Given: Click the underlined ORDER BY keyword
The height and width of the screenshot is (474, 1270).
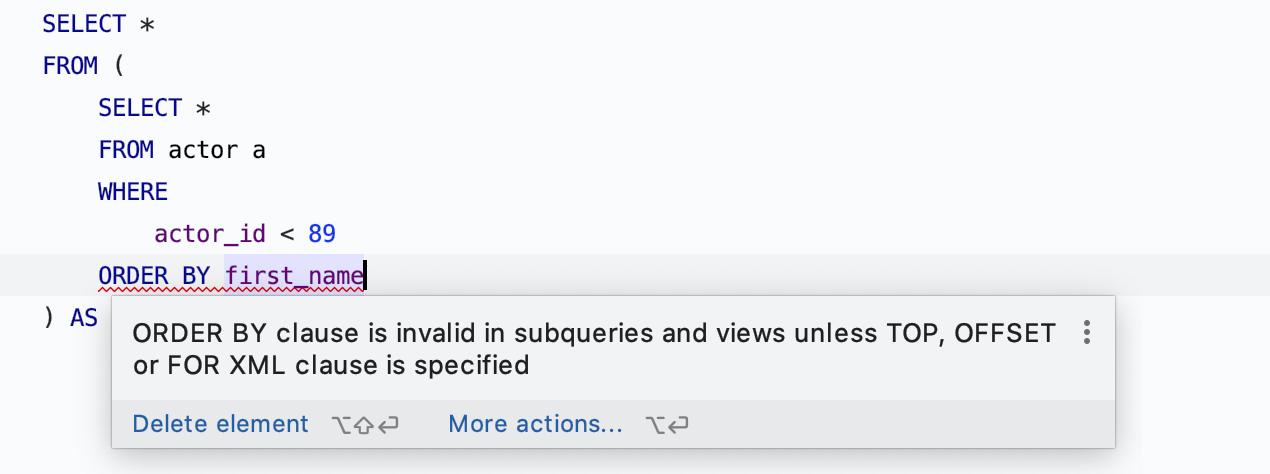Looking at the screenshot, I should tap(154, 275).
